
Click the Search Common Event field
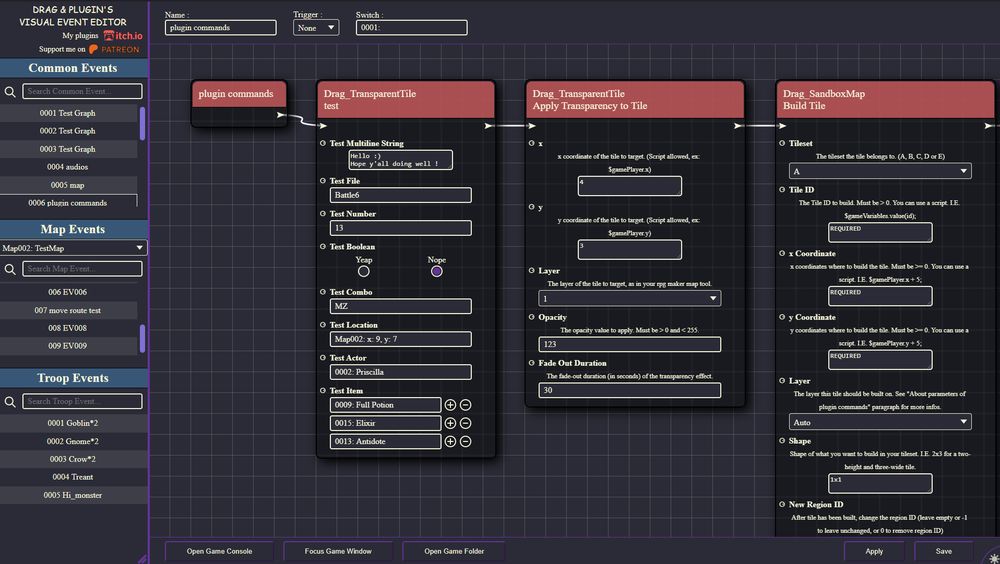pos(82,91)
